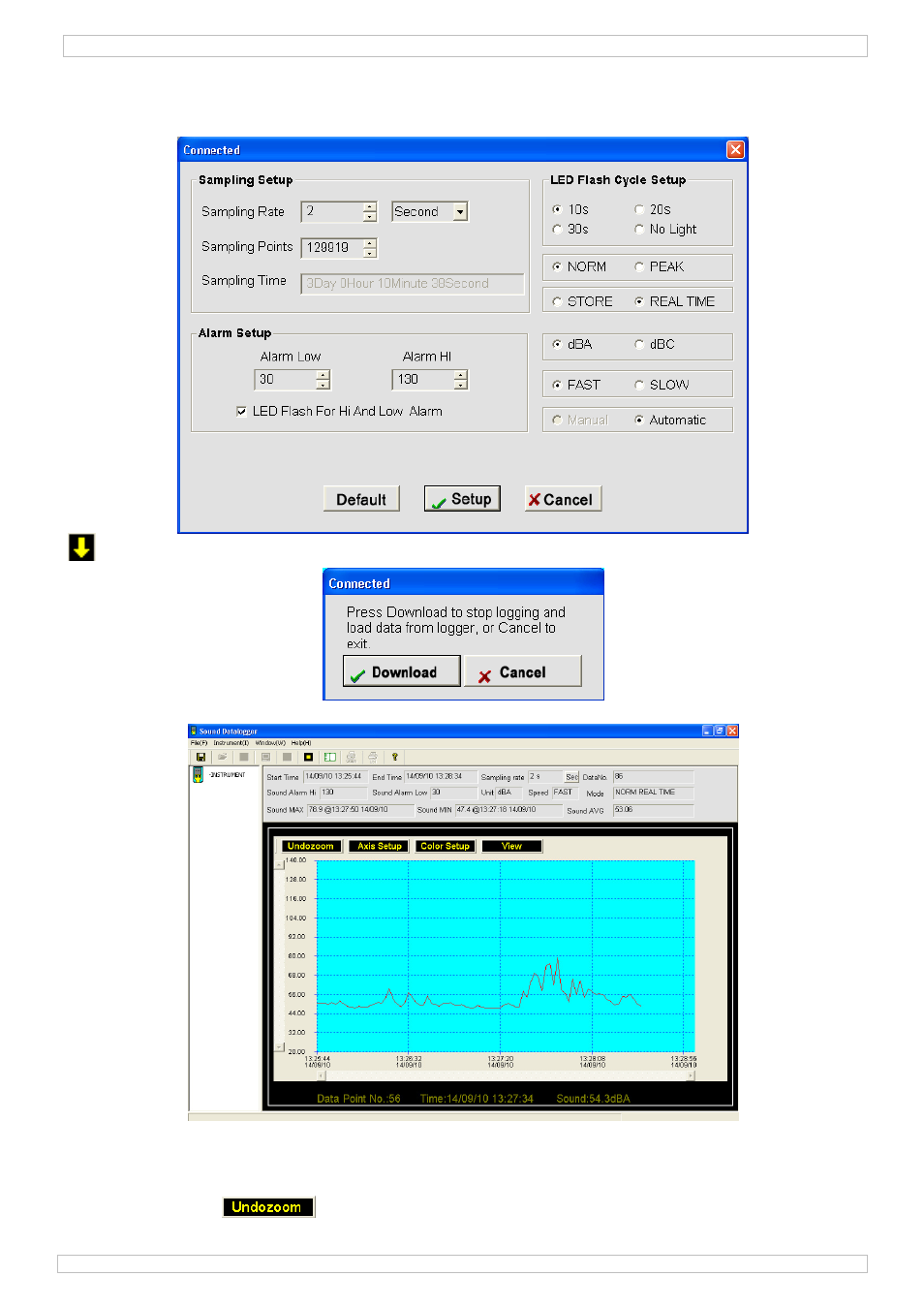Click the Setup button in Connected dialog
Screen dimensions: 924x1308
click(462, 499)
